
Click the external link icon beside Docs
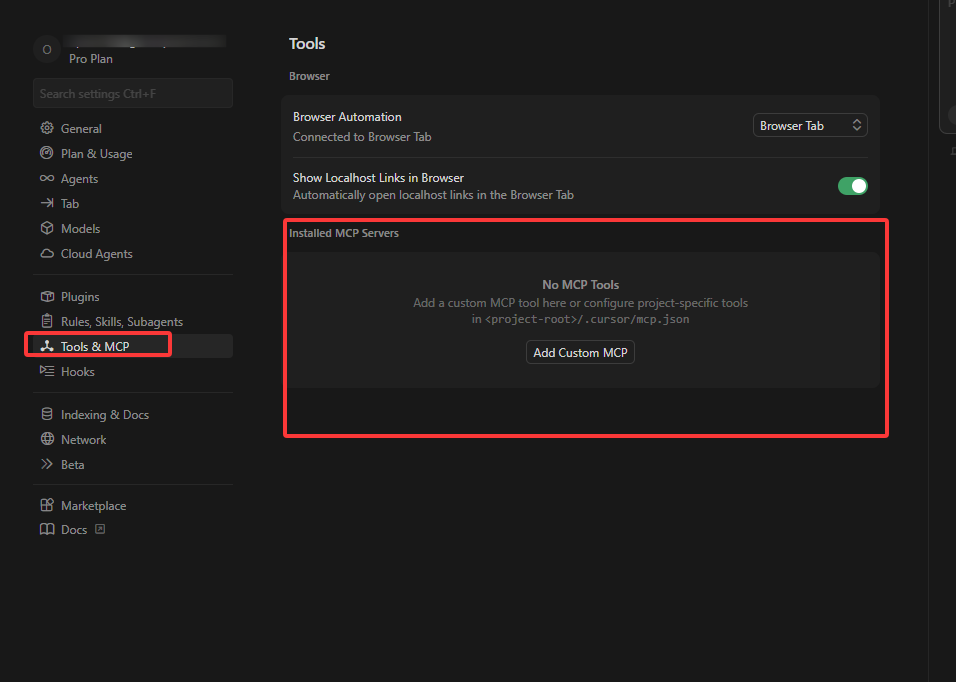tap(100, 529)
